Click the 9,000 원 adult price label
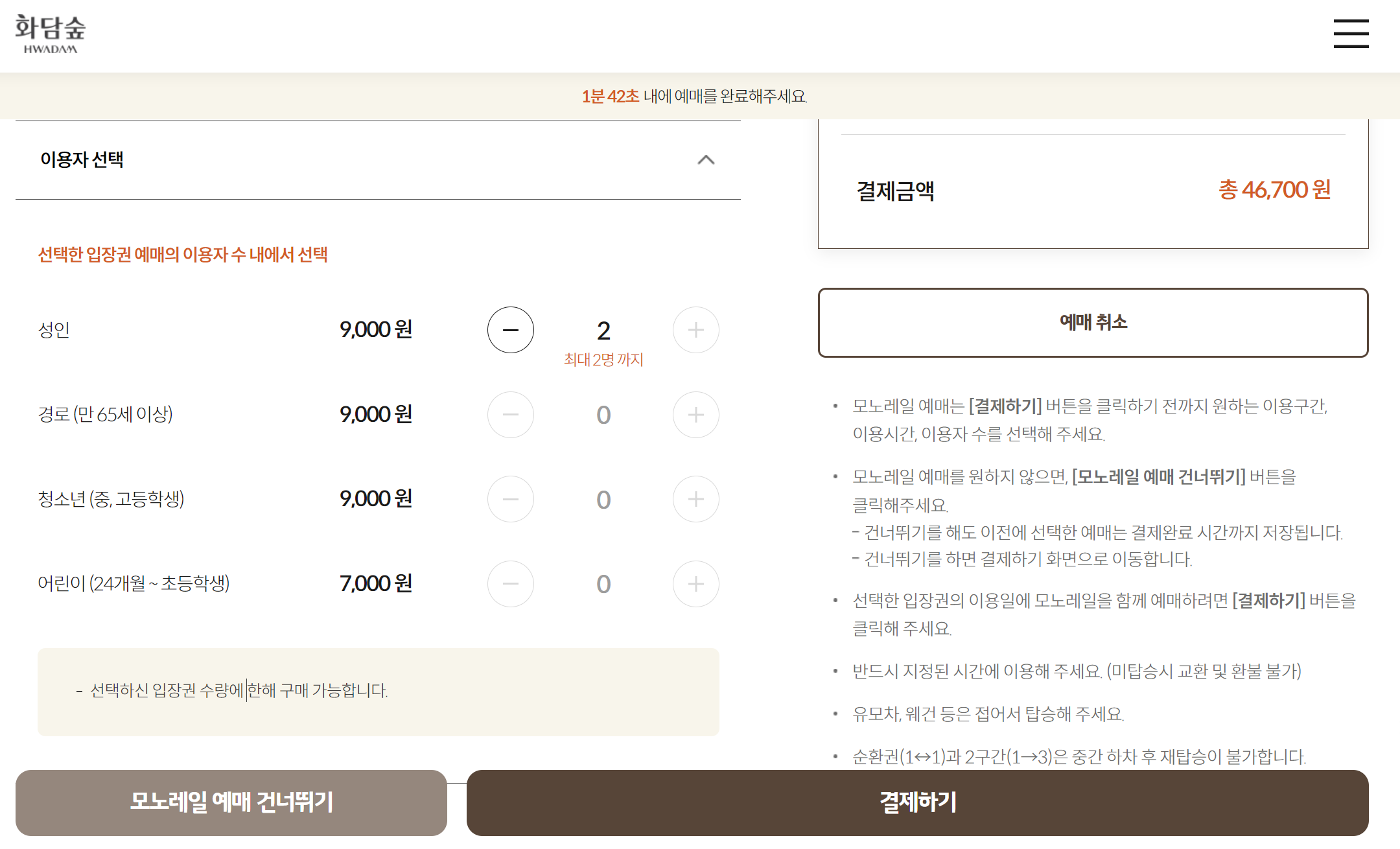The width and height of the screenshot is (1400, 849). tap(377, 329)
